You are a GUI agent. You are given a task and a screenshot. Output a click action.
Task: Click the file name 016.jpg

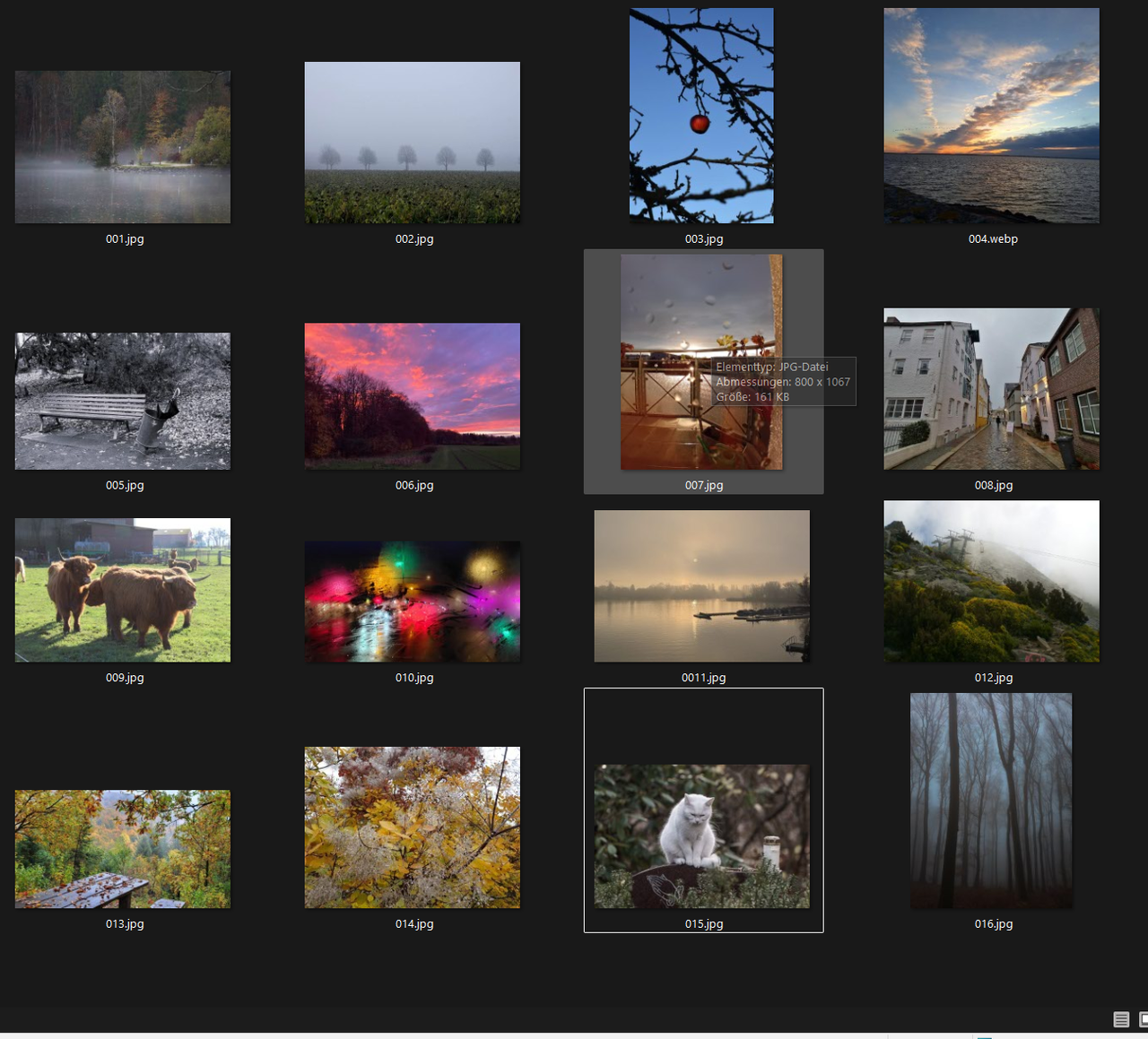click(x=994, y=923)
